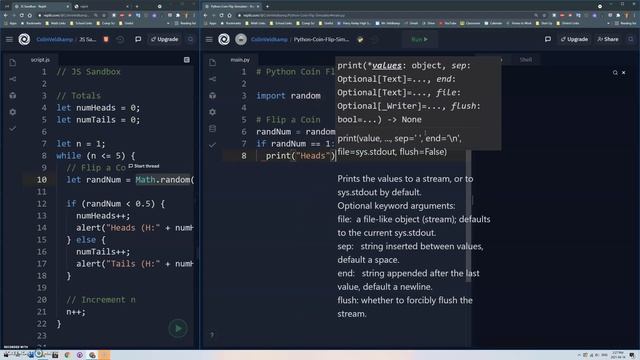Viewport: 640px width, 360px height.
Task: Open search icon at far right of Python header
Action: (x=631, y=40)
